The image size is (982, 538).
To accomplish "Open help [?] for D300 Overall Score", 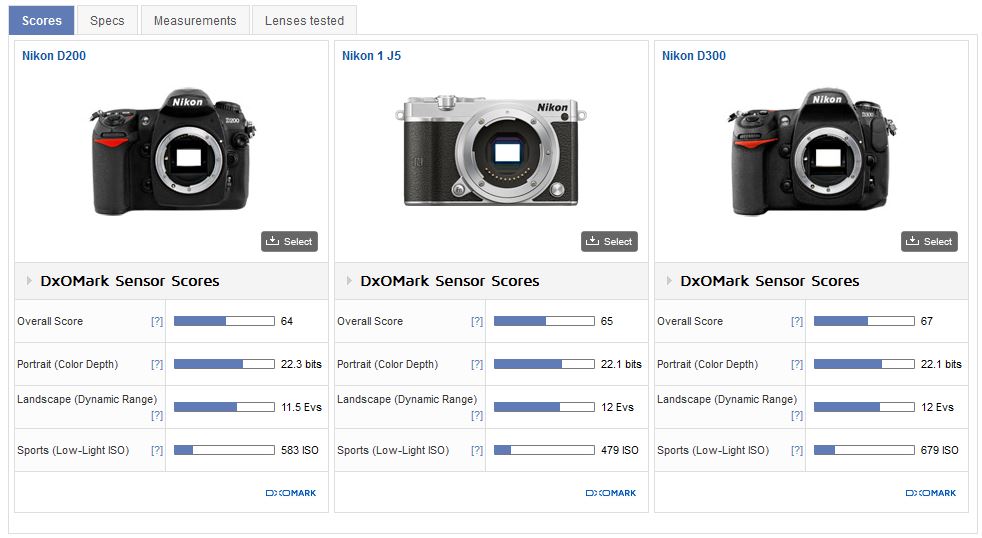I will click(x=797, y=321).
